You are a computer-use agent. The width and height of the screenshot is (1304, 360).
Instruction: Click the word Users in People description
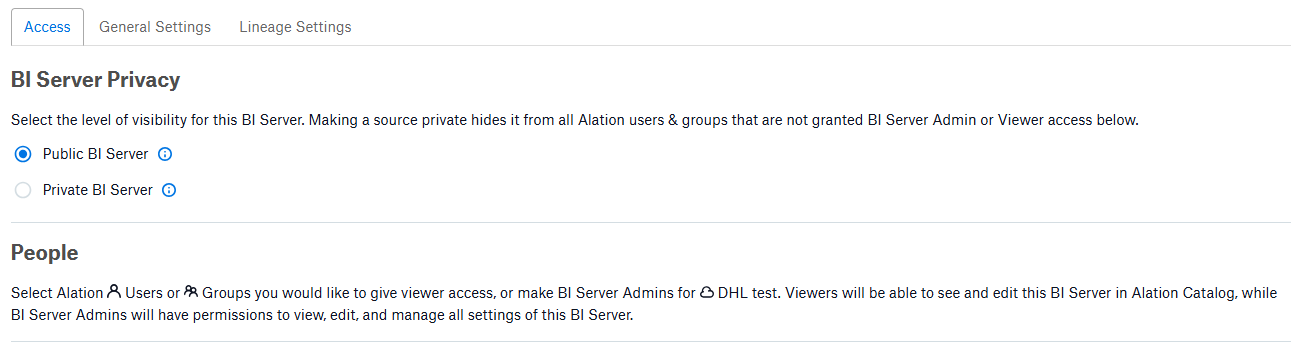tap(144, 293)
